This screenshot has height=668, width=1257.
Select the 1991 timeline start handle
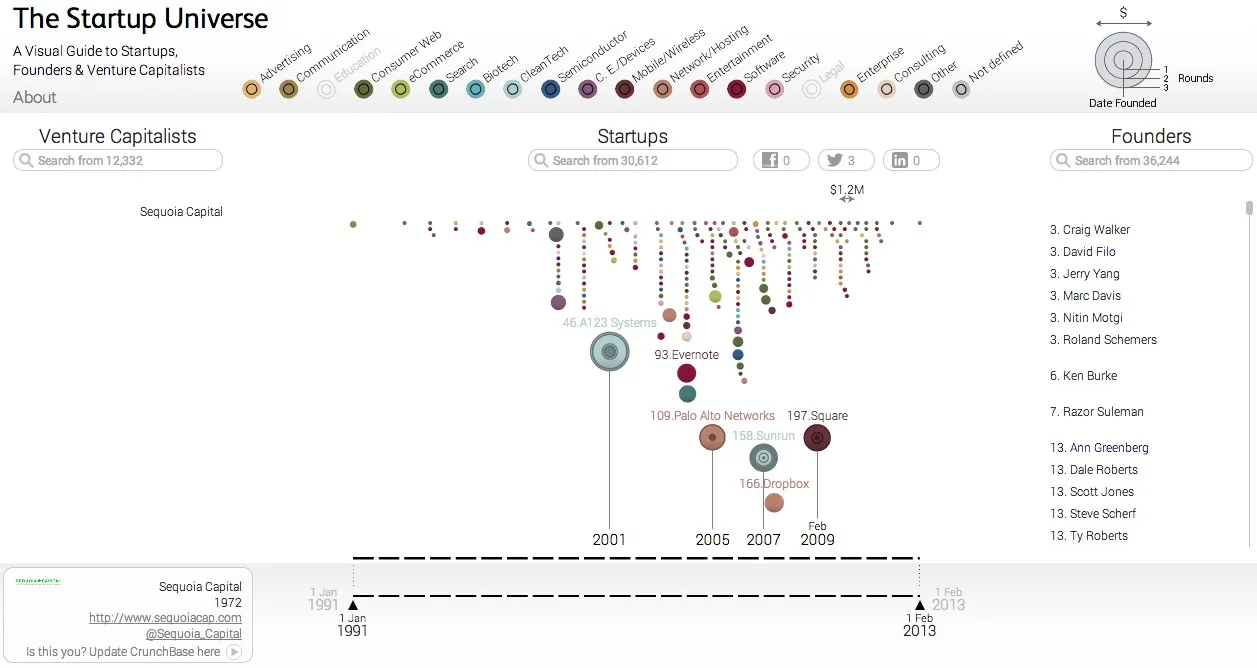pyautogui.click(x=352, y=604)
